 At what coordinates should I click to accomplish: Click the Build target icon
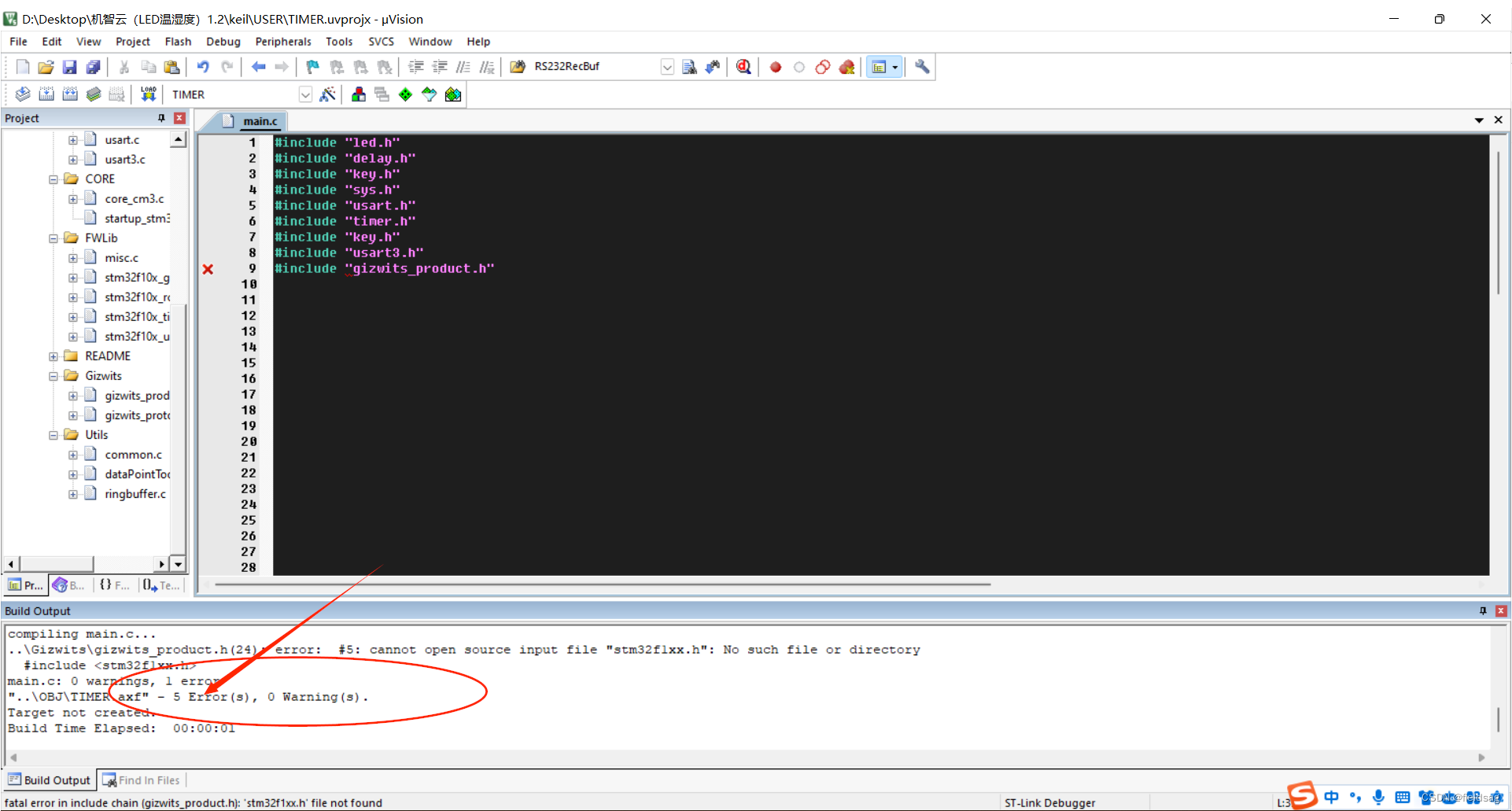46,94
